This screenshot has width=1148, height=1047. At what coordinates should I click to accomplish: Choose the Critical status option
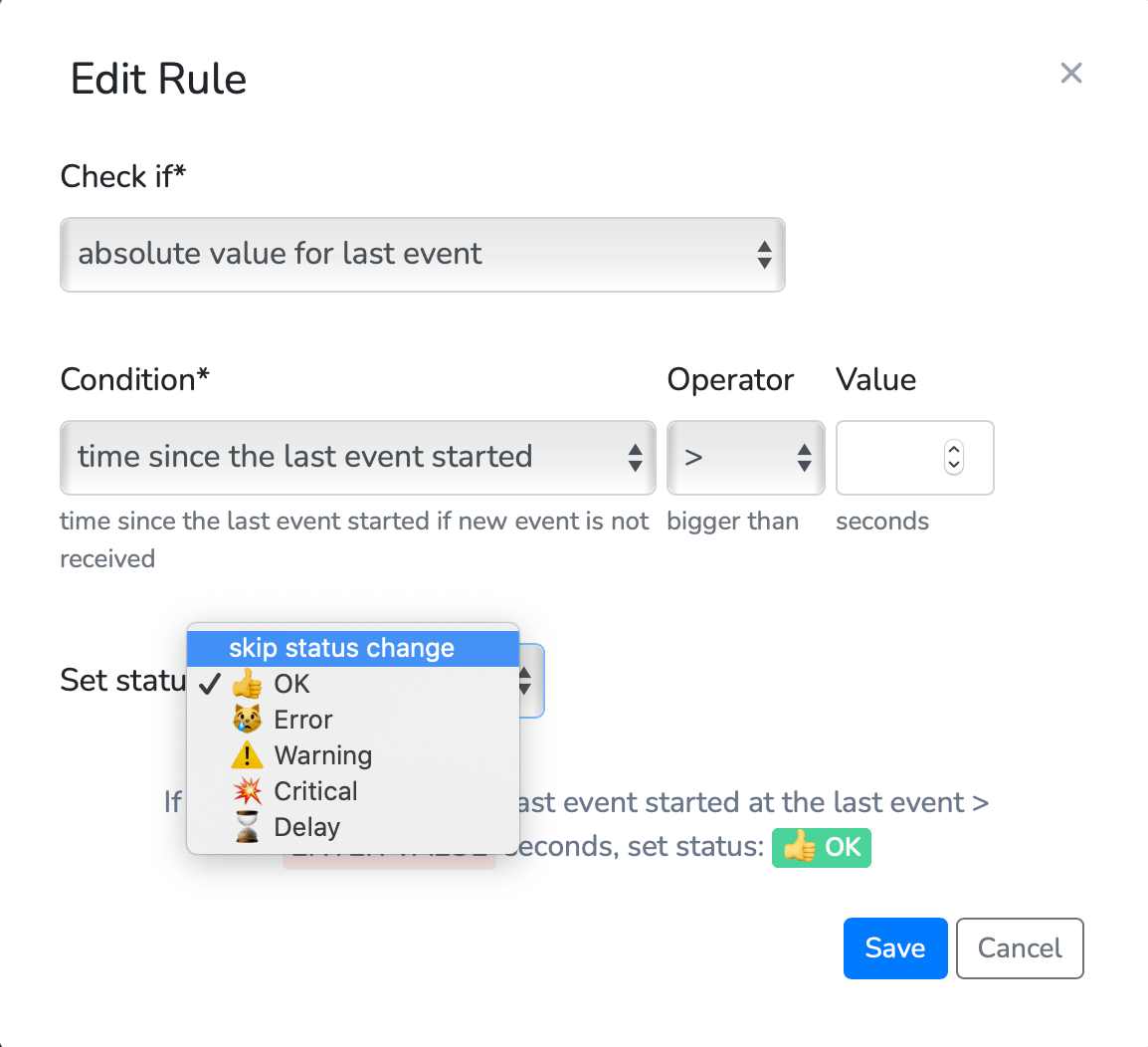coord(353,791)
